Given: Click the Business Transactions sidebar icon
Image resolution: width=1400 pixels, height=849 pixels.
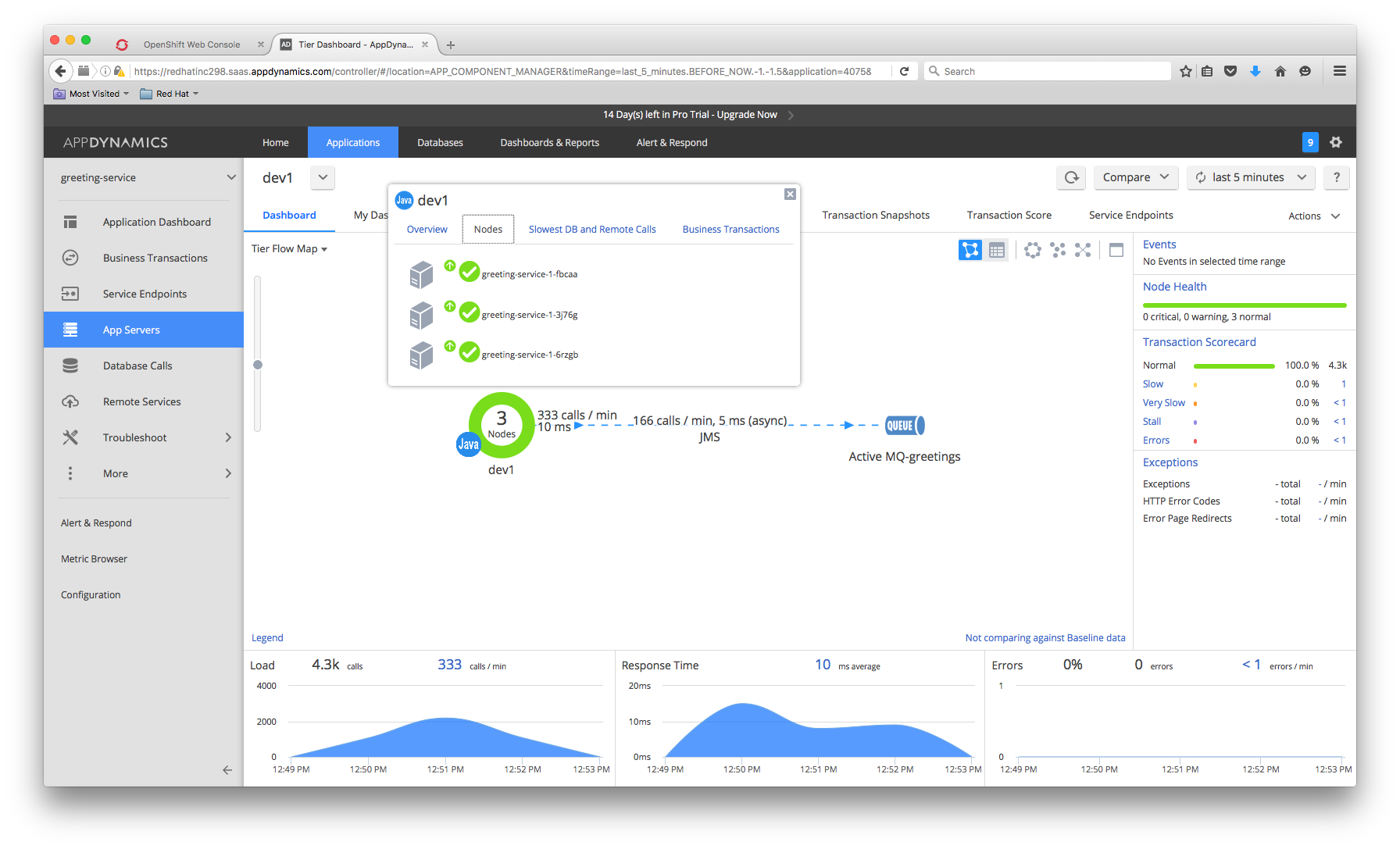Looking at the screenshot, I should (70, 258).
